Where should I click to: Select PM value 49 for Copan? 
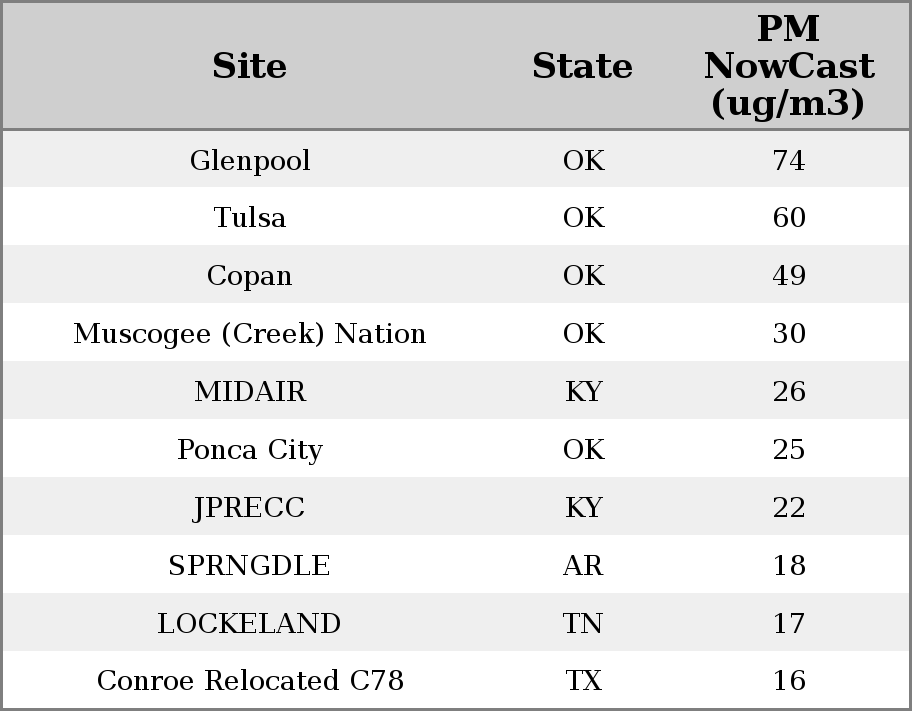pyautogui.click(x=788, y=276)
